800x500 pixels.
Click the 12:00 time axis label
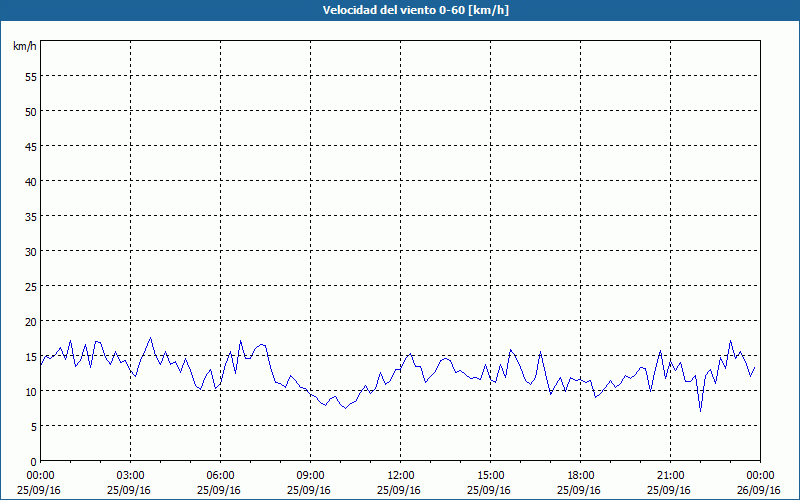coord(401,476)
